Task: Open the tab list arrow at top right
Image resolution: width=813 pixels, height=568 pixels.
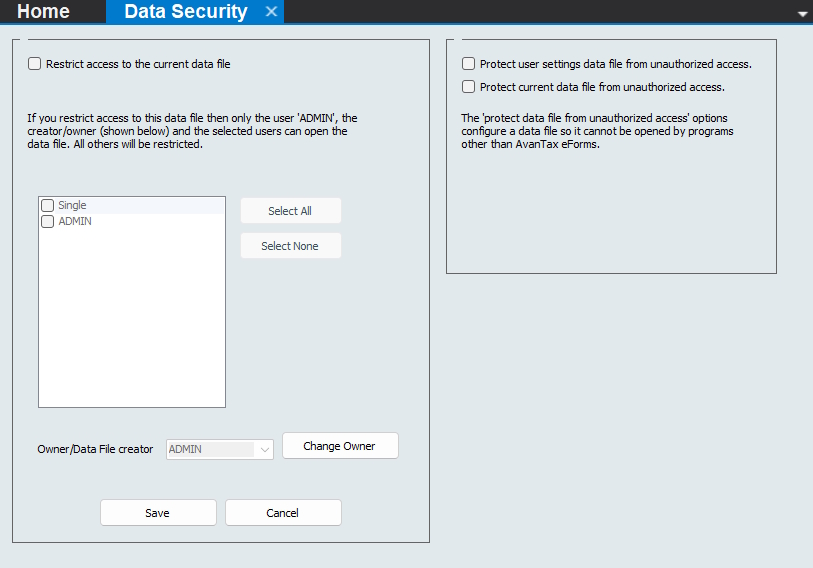Action: pyautogui.click(x=802, y=14)
